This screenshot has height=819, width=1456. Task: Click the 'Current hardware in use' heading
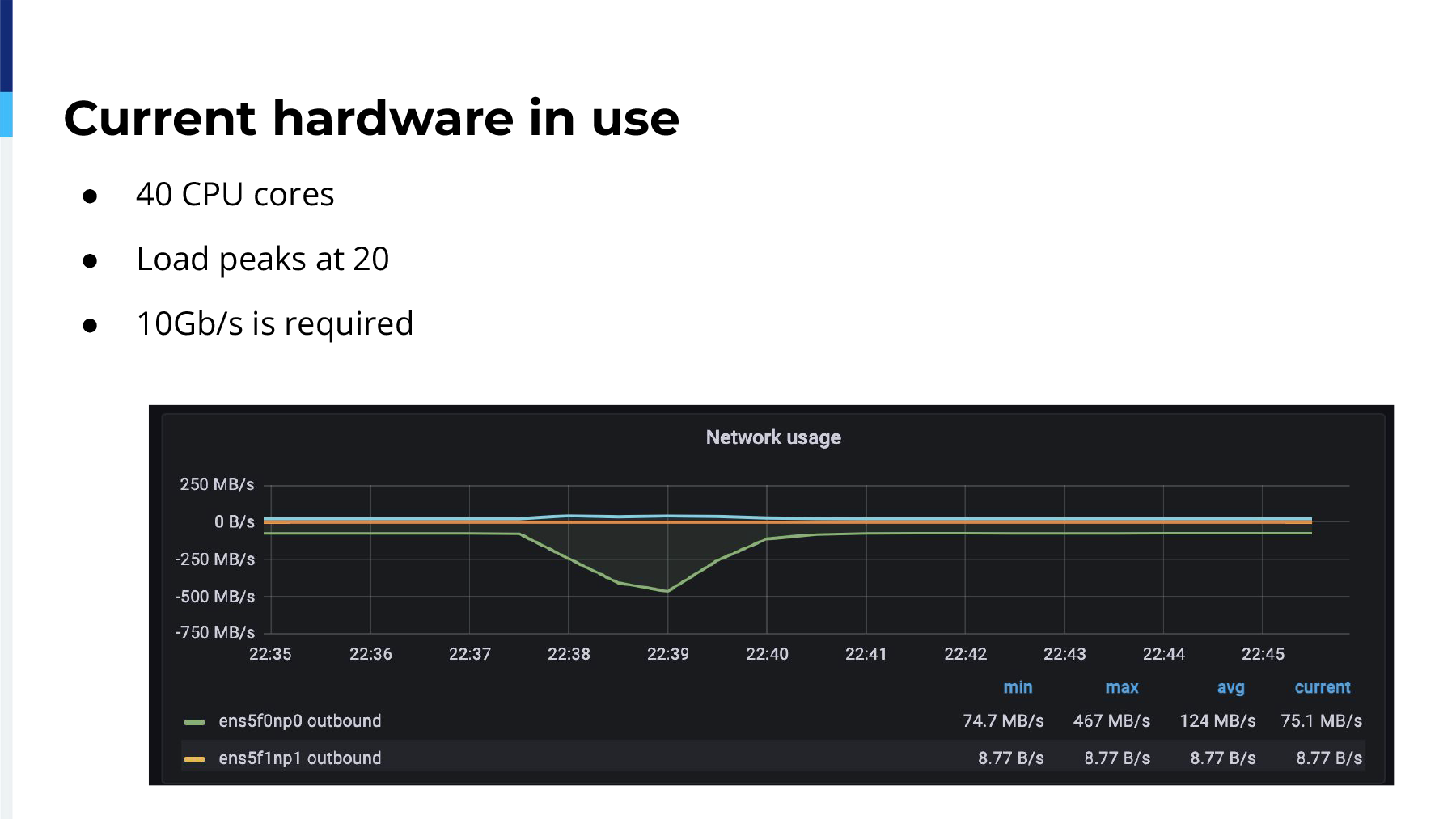371,118
